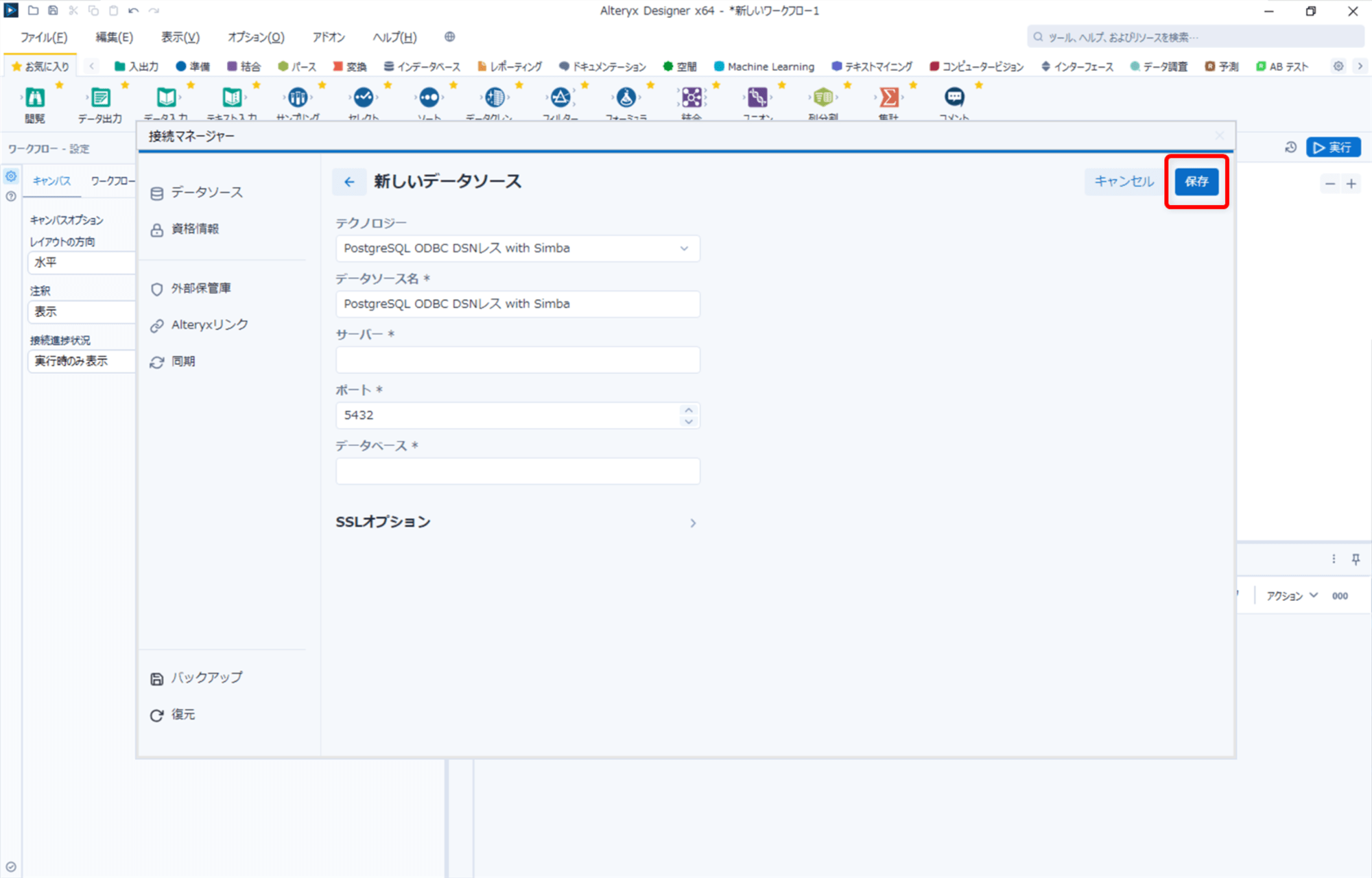Open データソース in connection manager sidebar
1372x878 pixels.
(x=196, y=193)
